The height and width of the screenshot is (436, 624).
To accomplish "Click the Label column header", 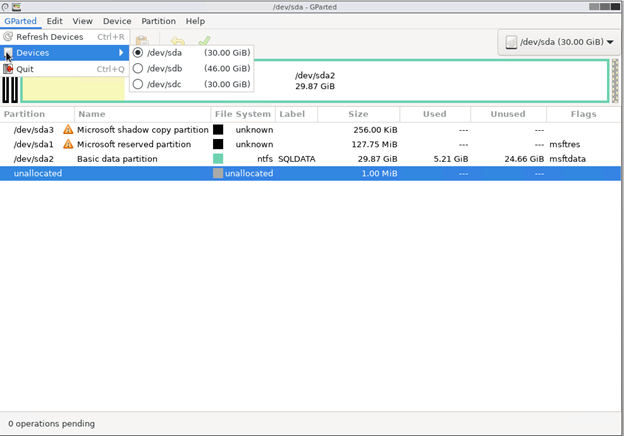I will 296,114.
